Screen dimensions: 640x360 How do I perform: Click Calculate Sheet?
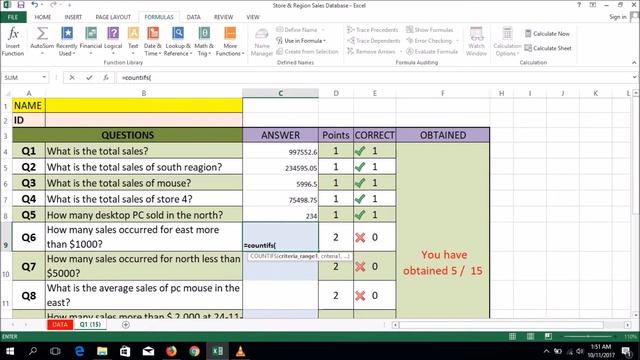(x=548, y=48)
